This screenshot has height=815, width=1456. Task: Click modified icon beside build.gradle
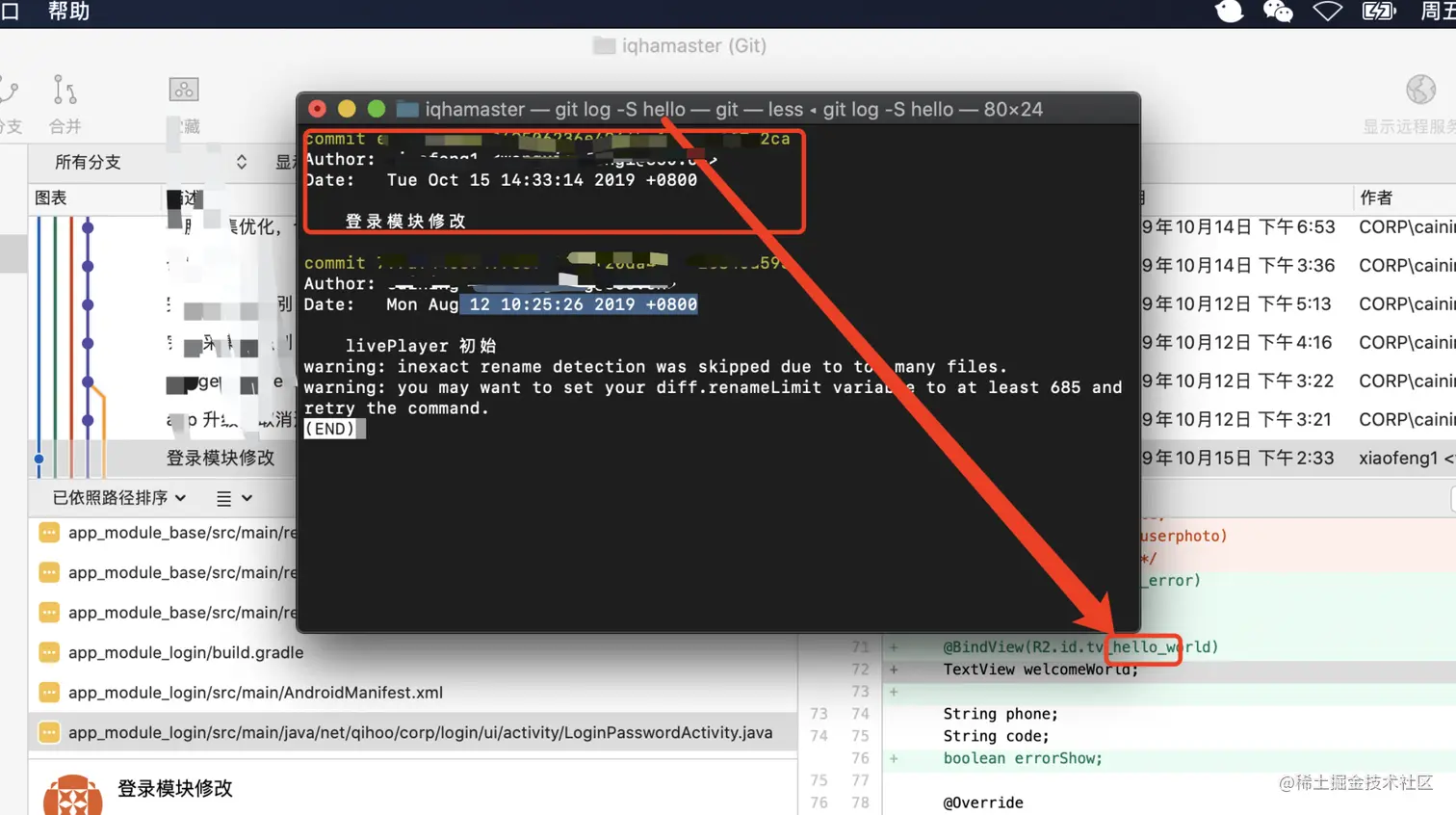click(49, 652)
